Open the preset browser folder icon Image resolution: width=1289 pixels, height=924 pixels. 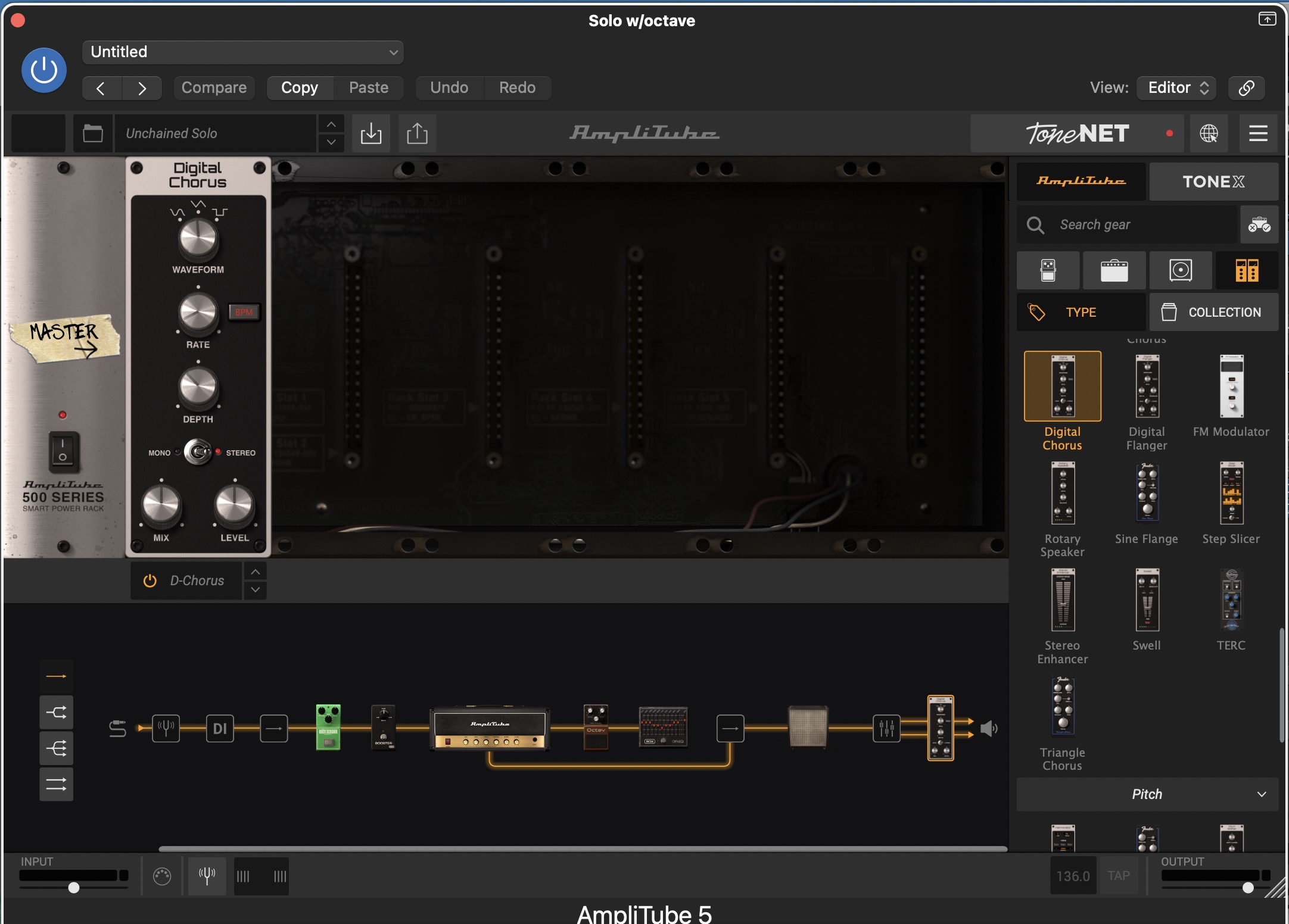click(x=93, y=133)
